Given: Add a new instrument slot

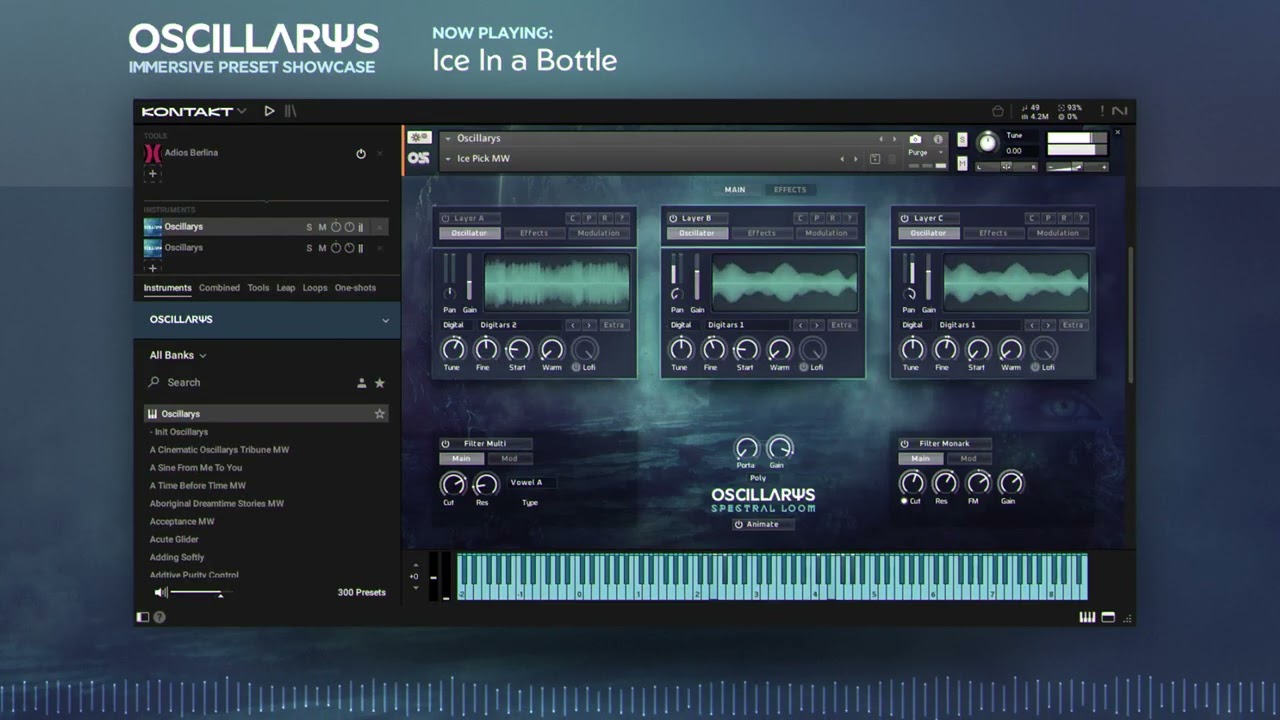Looking at the screenshot, I should tap(152, 268).
